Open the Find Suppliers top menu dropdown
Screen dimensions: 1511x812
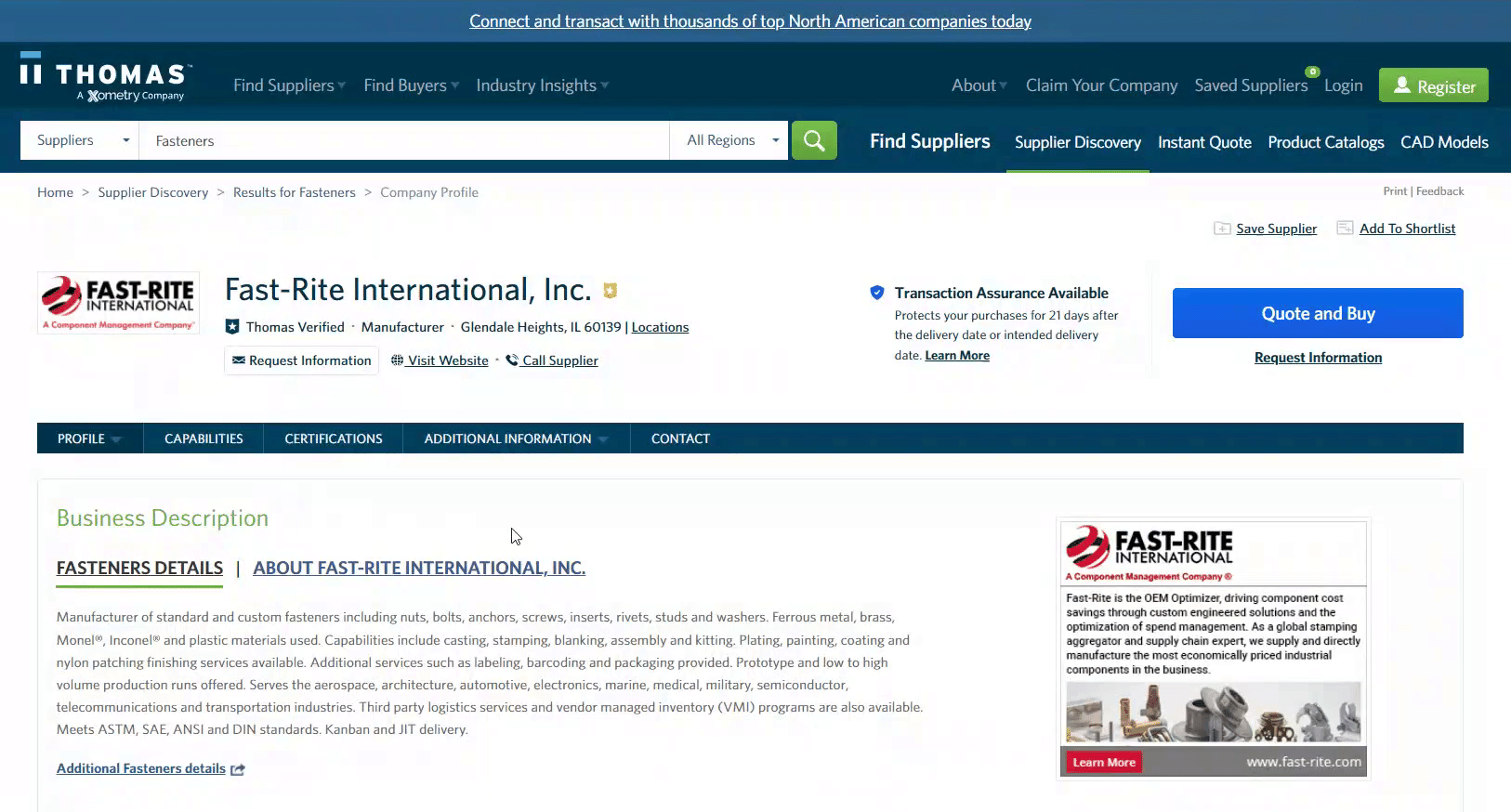tap(289, 85)
